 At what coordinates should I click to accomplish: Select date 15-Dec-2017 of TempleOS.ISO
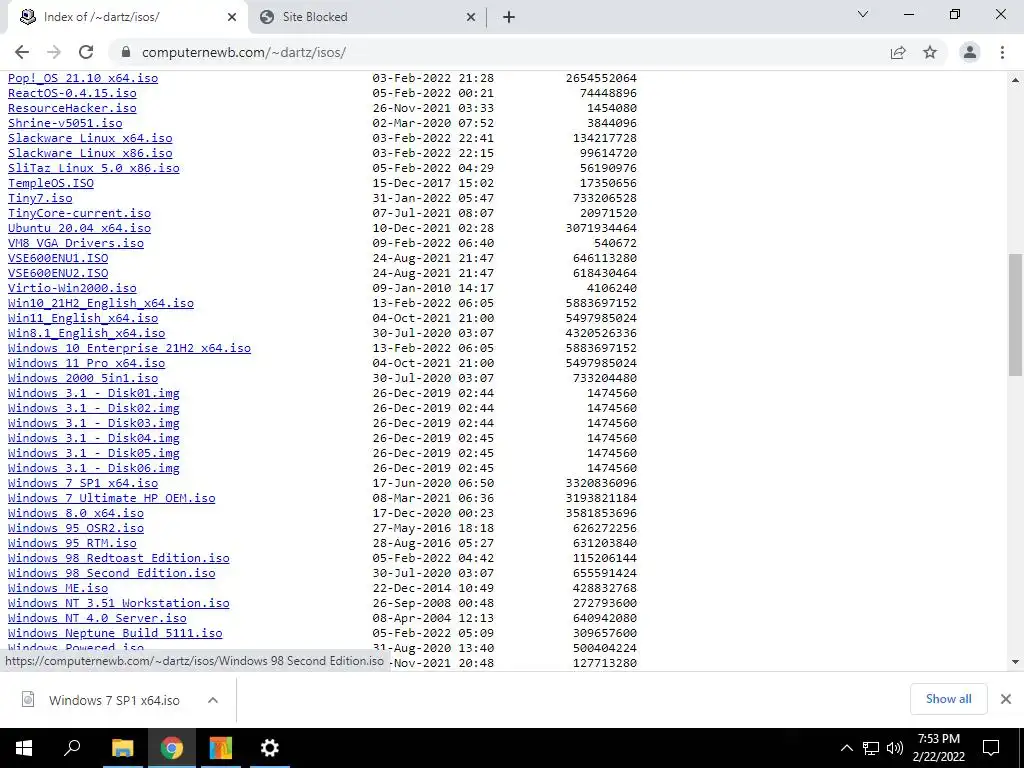point(411,183)
